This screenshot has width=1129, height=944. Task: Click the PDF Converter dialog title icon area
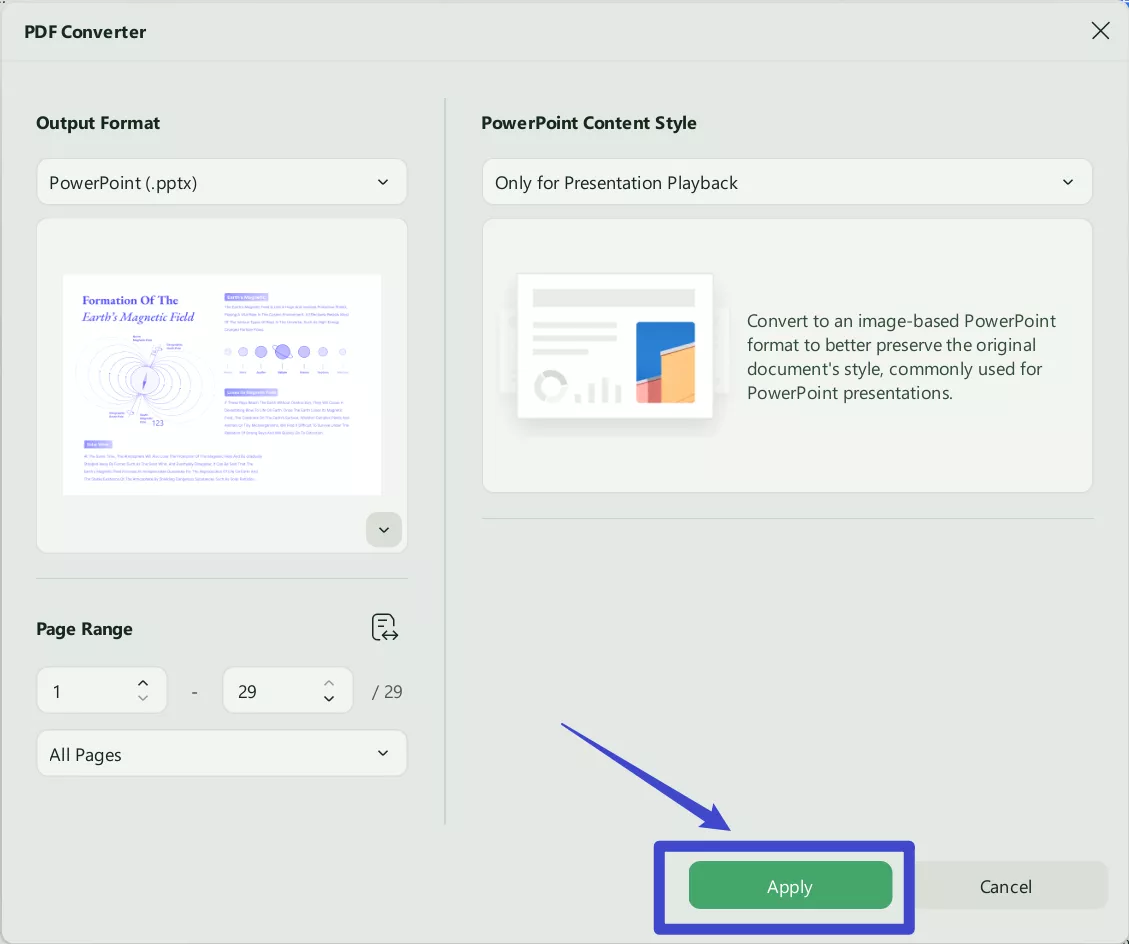pyautogui.click(x=85, y=31)
